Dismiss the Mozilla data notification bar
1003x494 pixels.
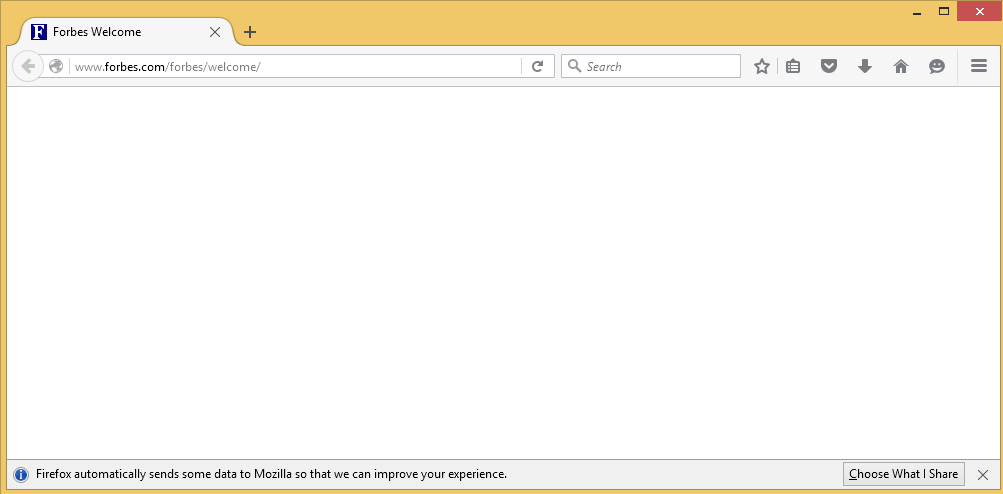click(983, 475)
